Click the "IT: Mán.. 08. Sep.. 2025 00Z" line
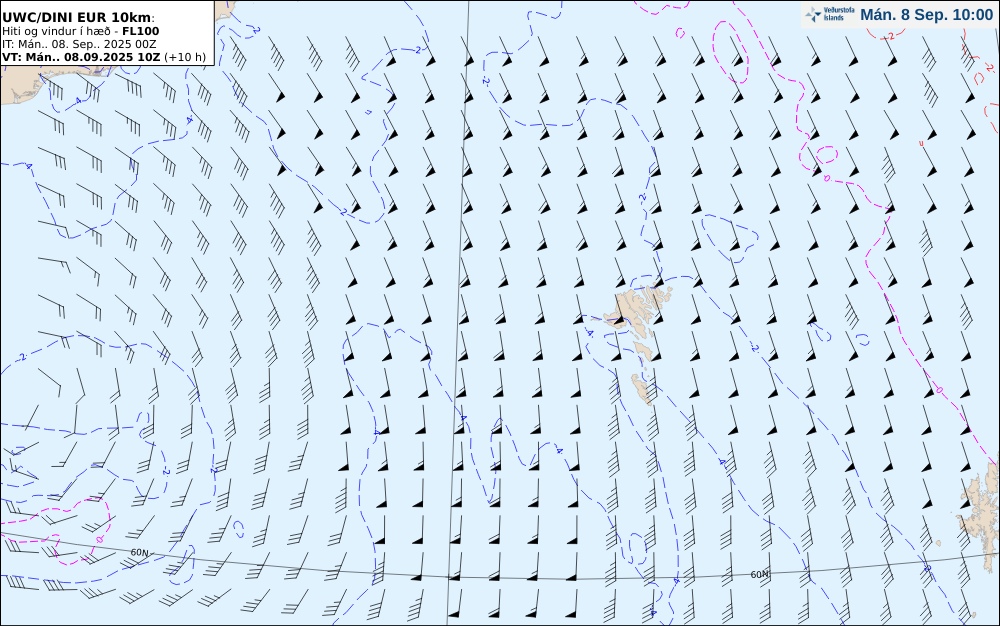This screenshot has height=626, width=1000. (78, 44)
